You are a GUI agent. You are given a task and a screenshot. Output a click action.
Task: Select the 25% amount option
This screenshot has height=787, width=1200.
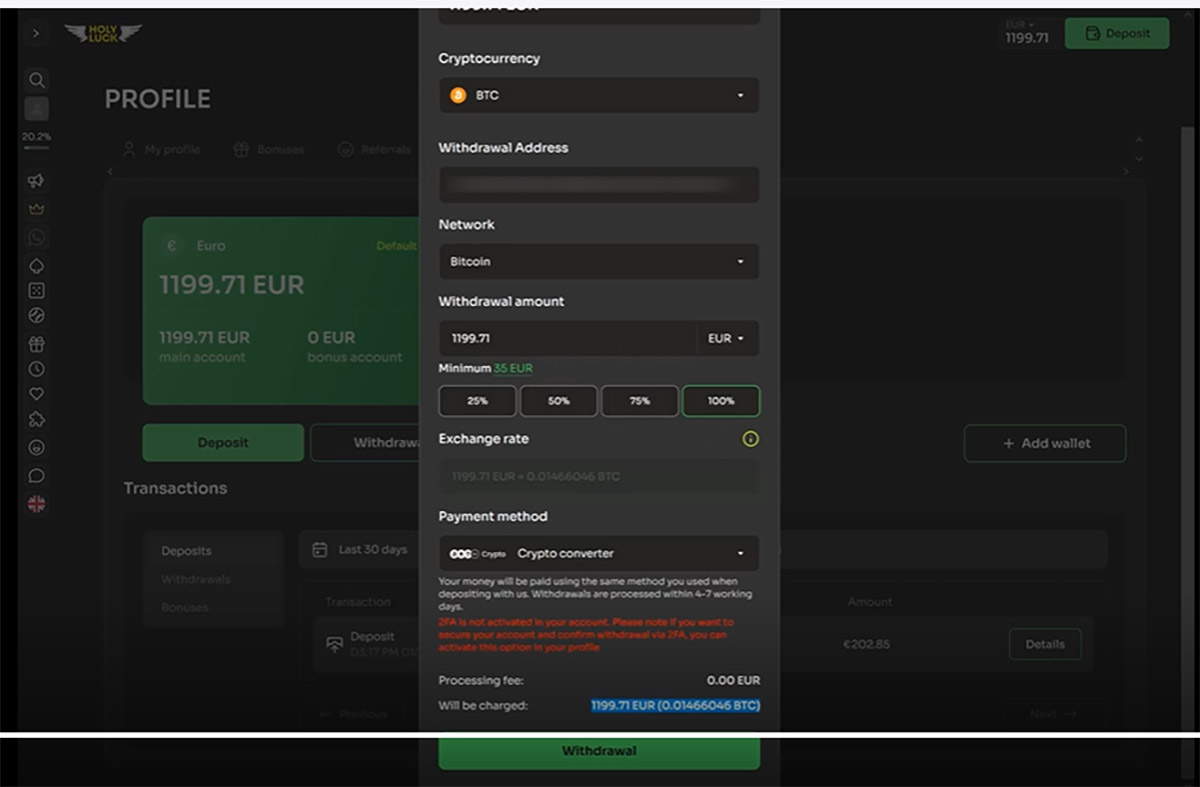click(x=477, y=401)
